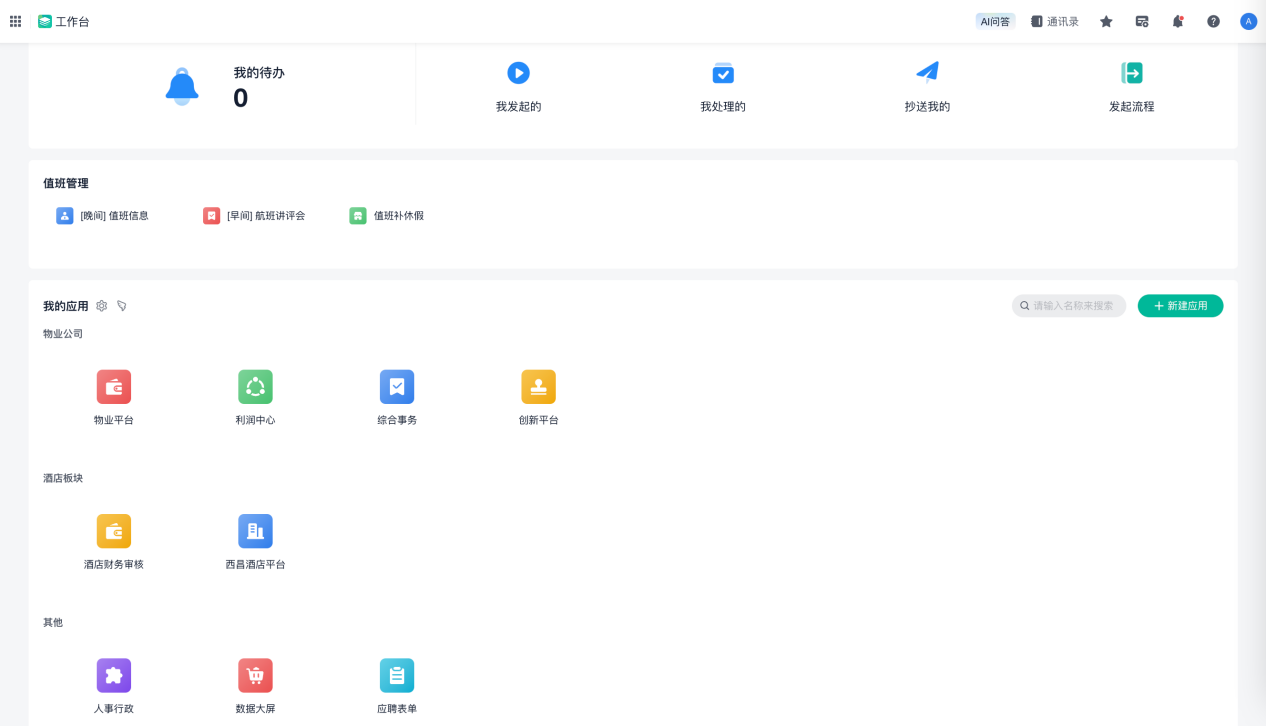
Task: Click the AI问答 button
Action: (995, 21)
